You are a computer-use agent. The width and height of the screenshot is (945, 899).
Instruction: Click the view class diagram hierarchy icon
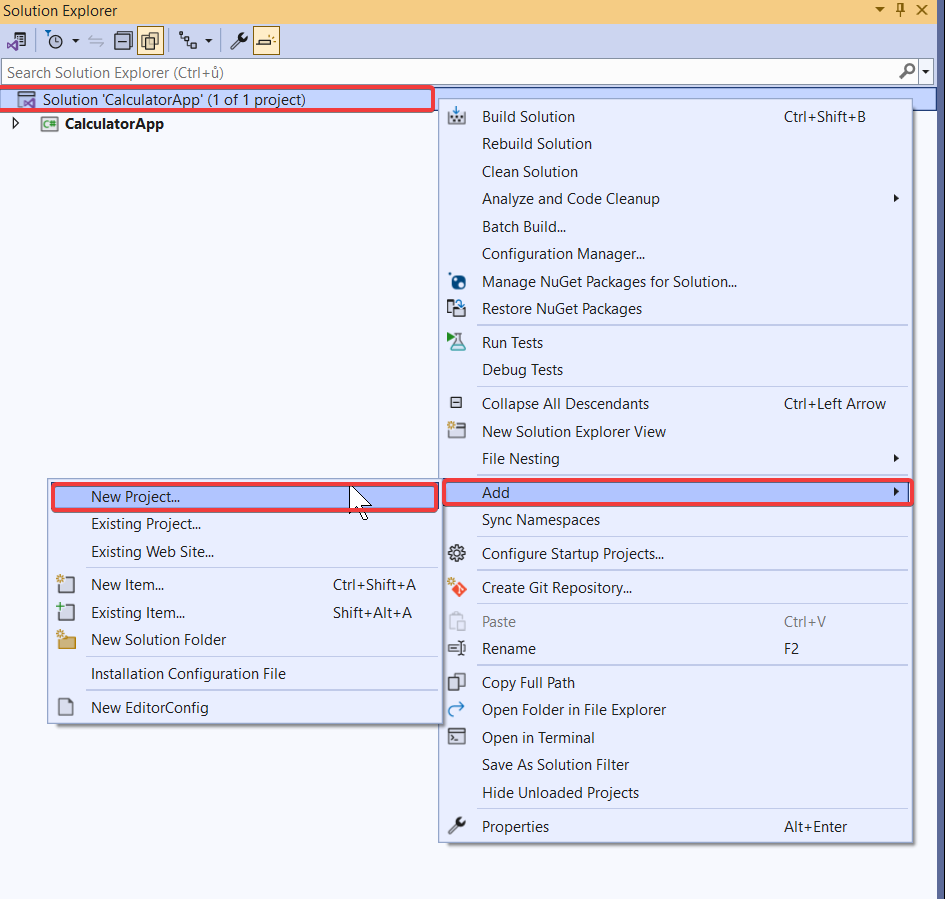click(188, 41)
